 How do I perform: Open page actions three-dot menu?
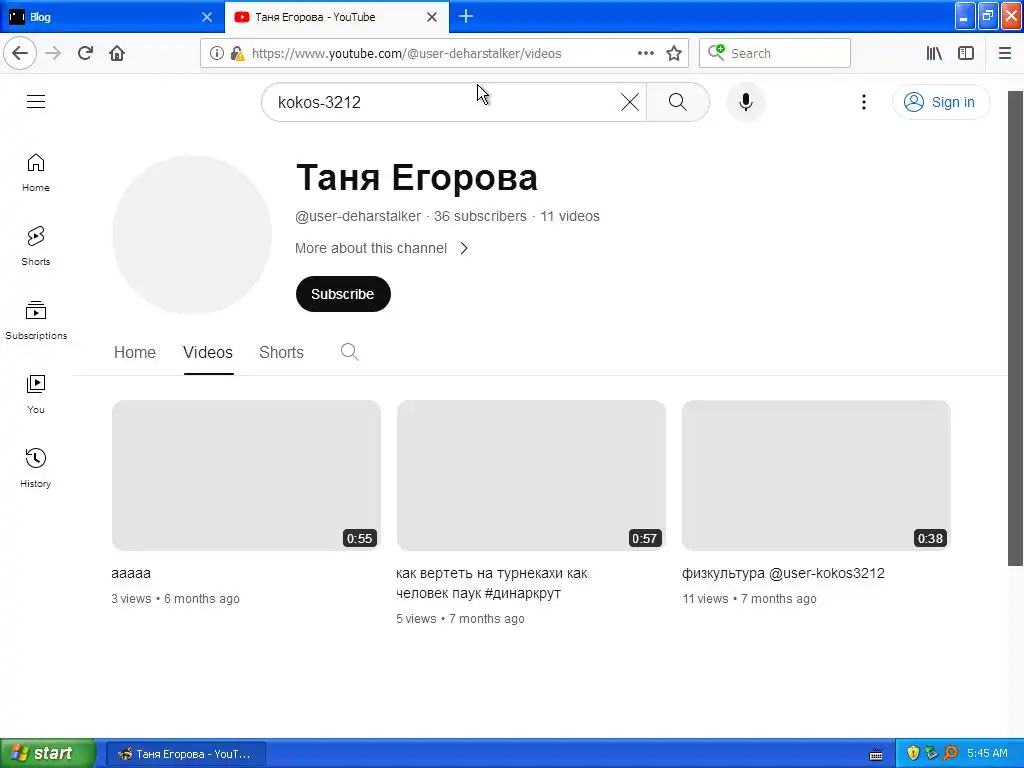645,53
